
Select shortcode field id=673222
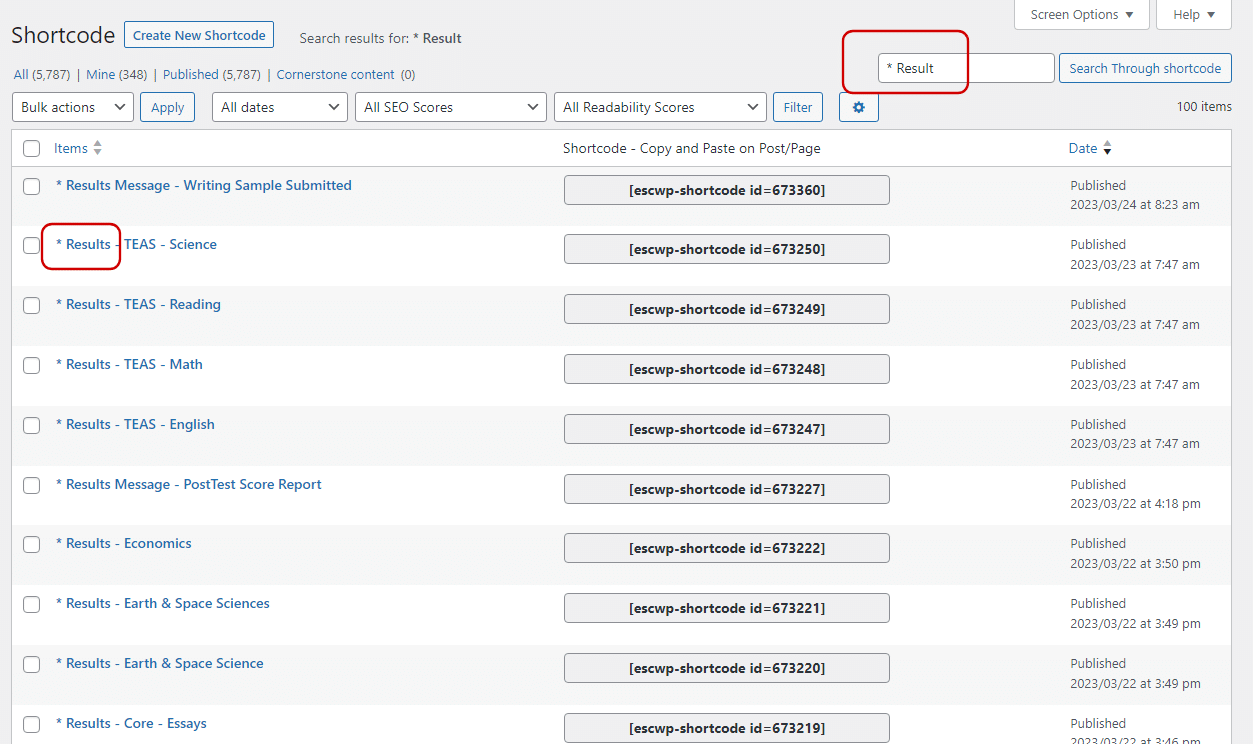727,548
